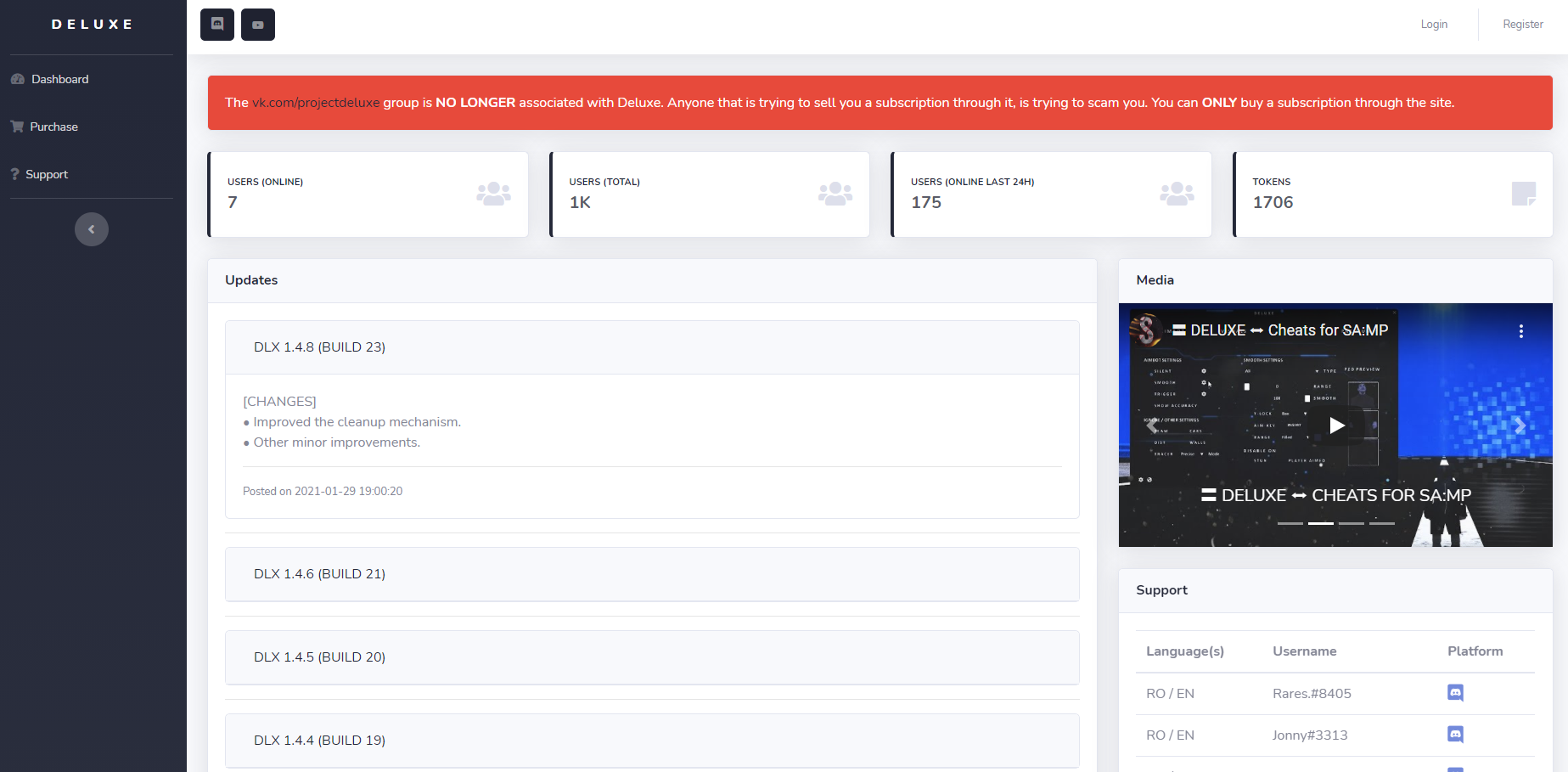Open Support from the sidebar
The image size is (1568, 772).
pos(47,174)
